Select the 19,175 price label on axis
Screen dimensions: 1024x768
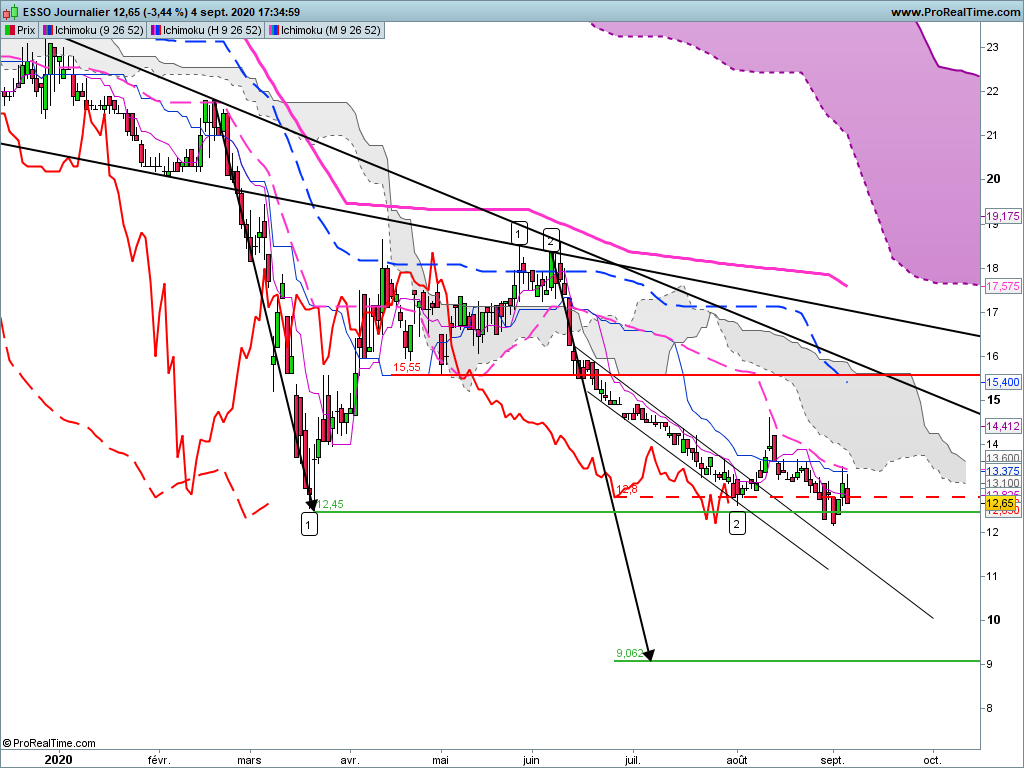pos(1002,216)
